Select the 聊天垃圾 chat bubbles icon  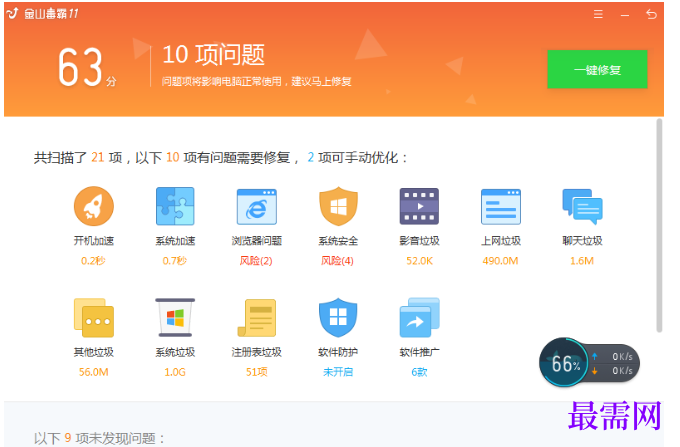[x=582, y=207]
